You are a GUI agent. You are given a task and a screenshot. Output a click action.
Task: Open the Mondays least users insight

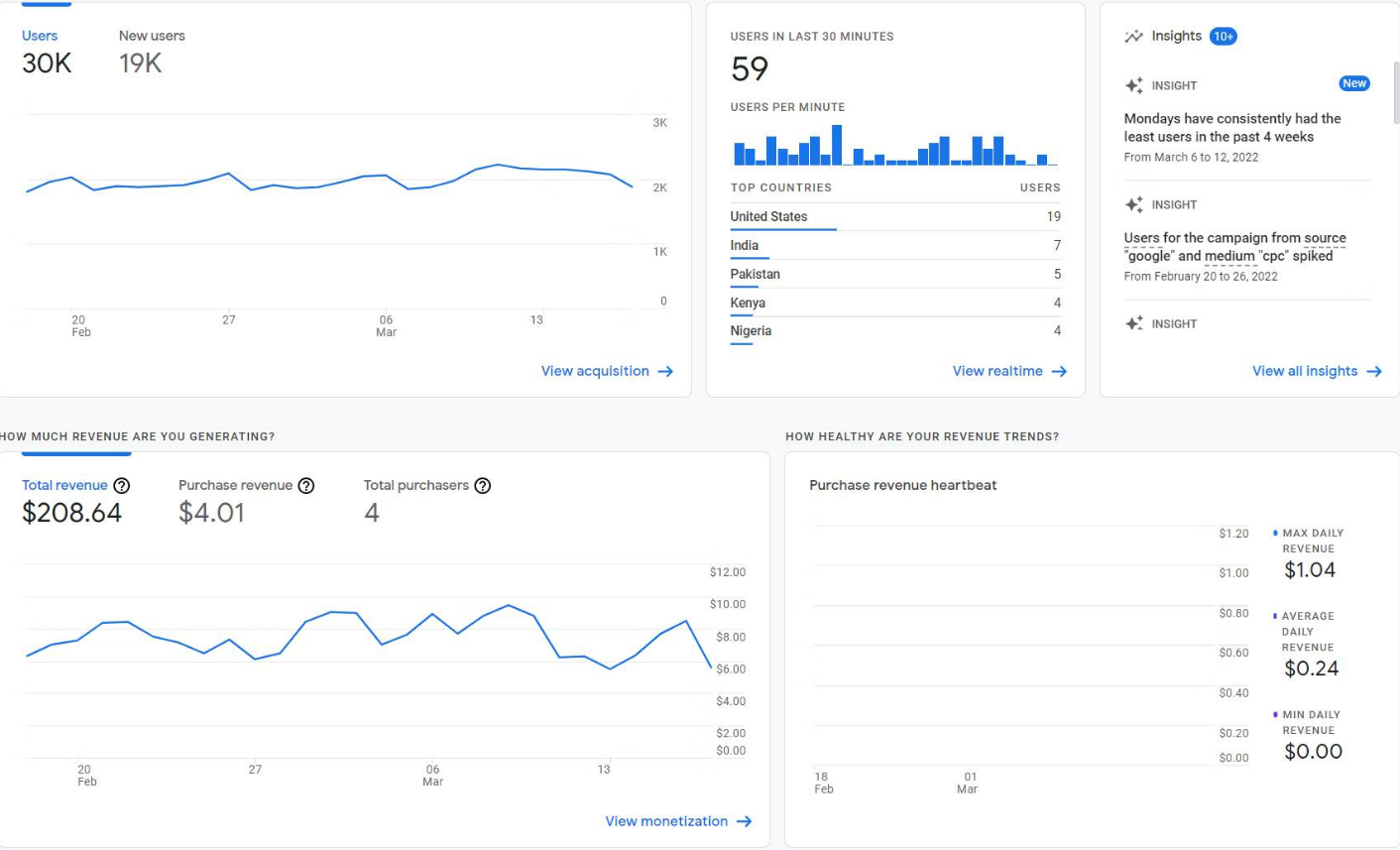[1232, 128]
